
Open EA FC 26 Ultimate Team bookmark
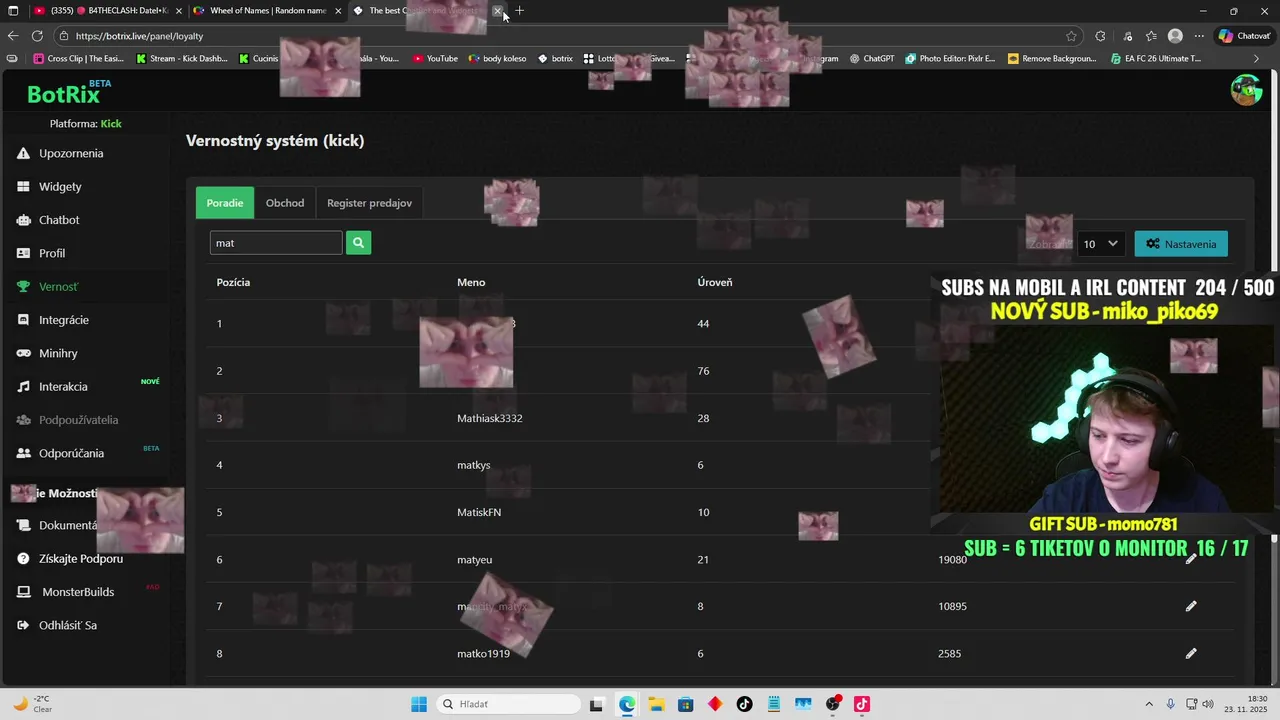pos(1156,59)
